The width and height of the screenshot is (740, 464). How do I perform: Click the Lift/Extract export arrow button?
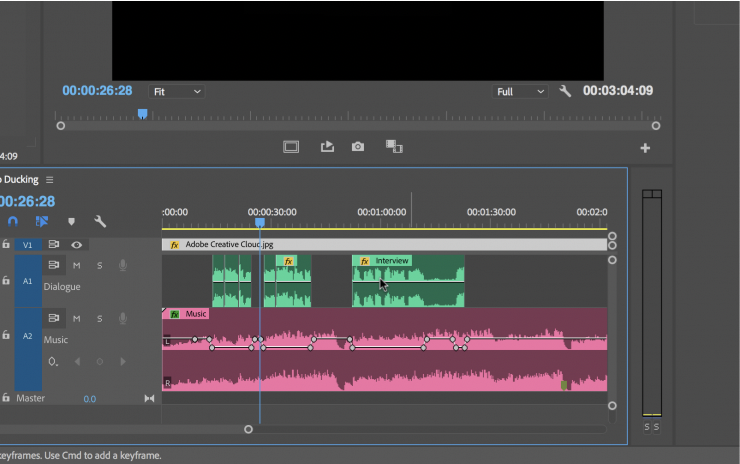(x=327, y=147)
